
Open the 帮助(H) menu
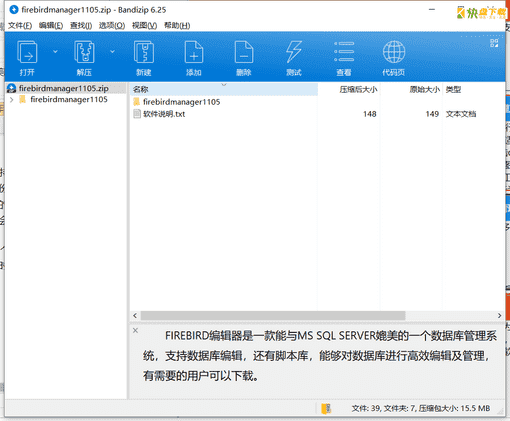(x=177, y=26)
